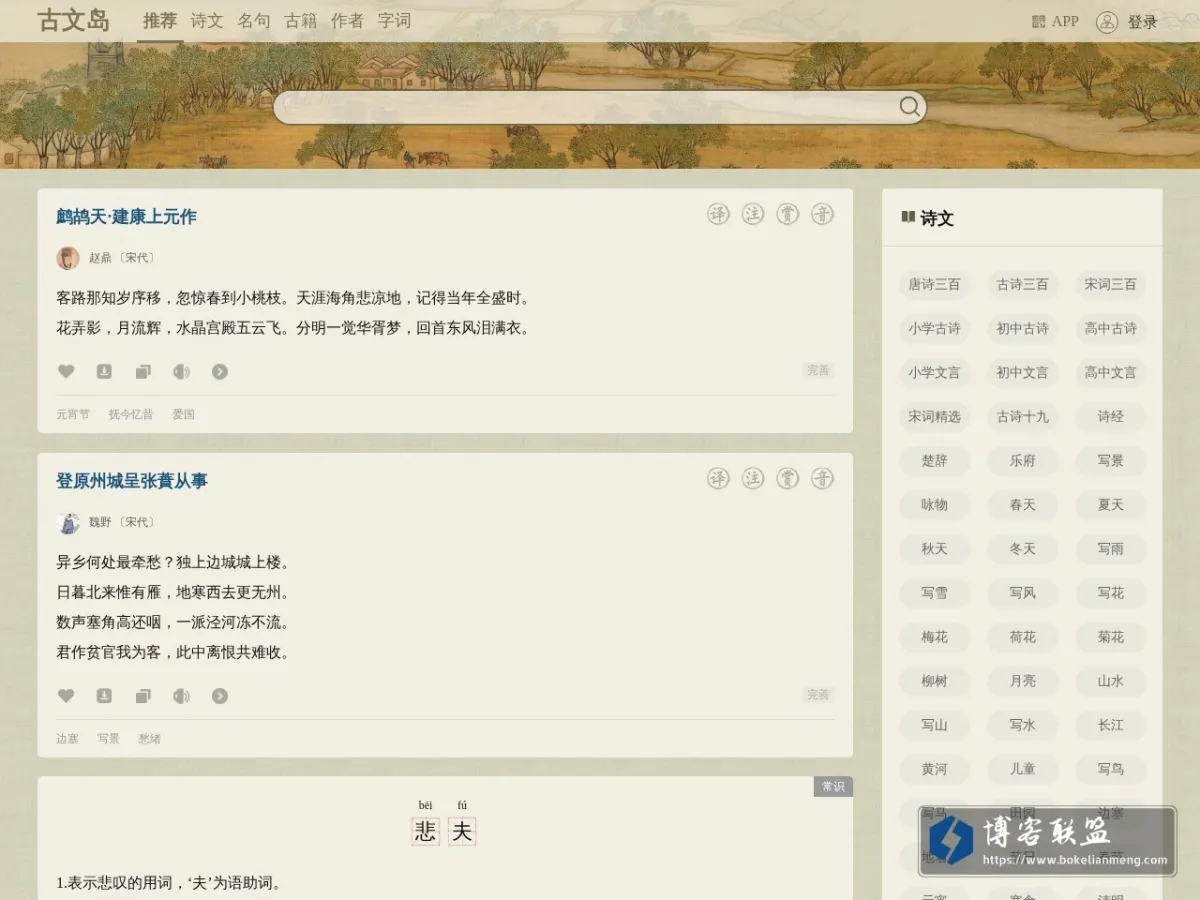
Task: Show annotations (注) for 登原州城呈张蕡从事
Action: (753, 478)
